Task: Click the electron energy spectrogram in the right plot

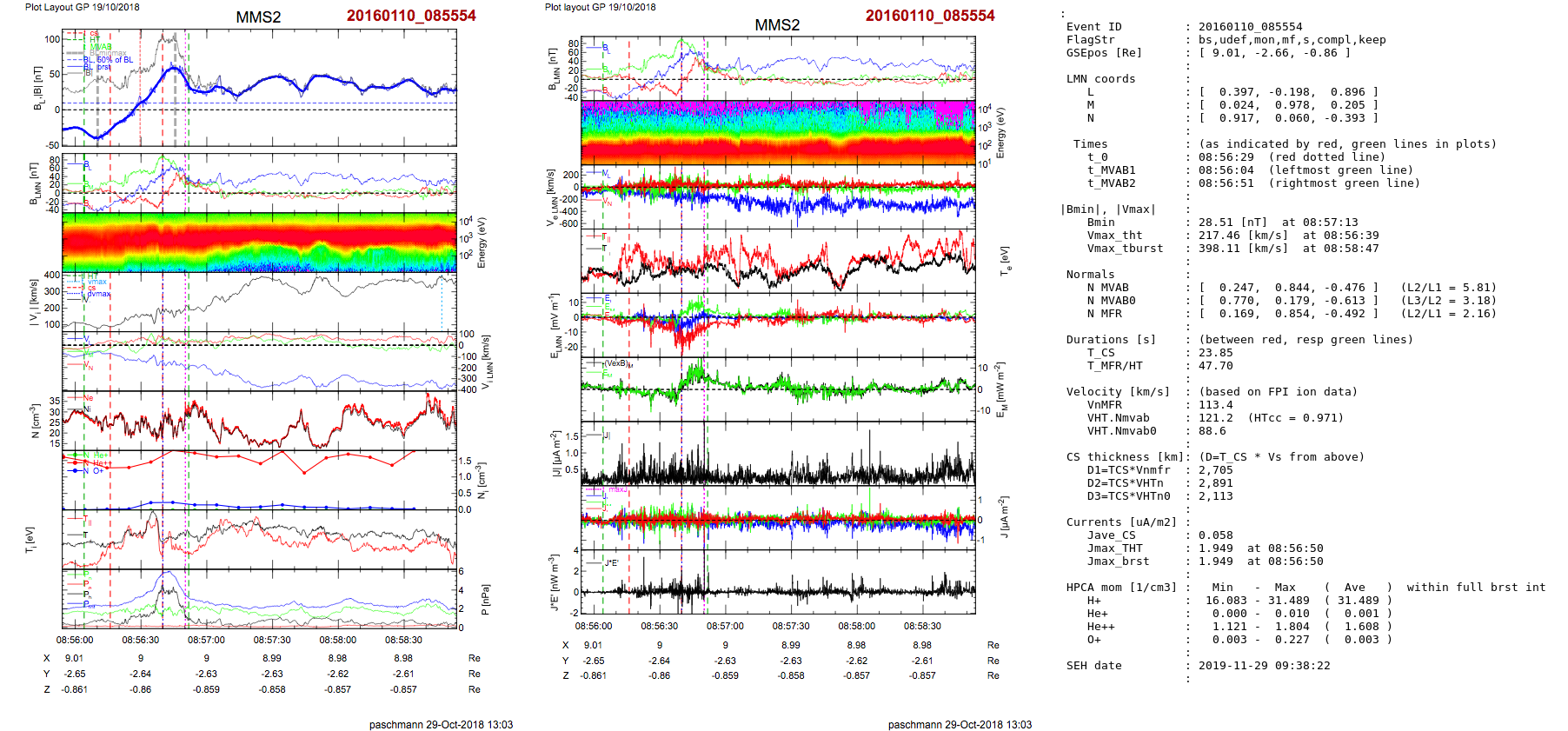Action: coord(778,132)
